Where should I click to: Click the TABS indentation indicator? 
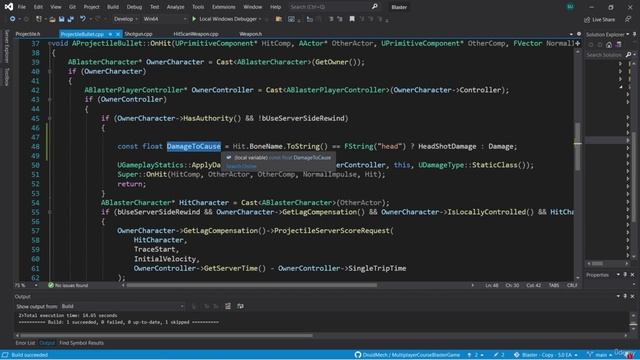coord(554,285)
